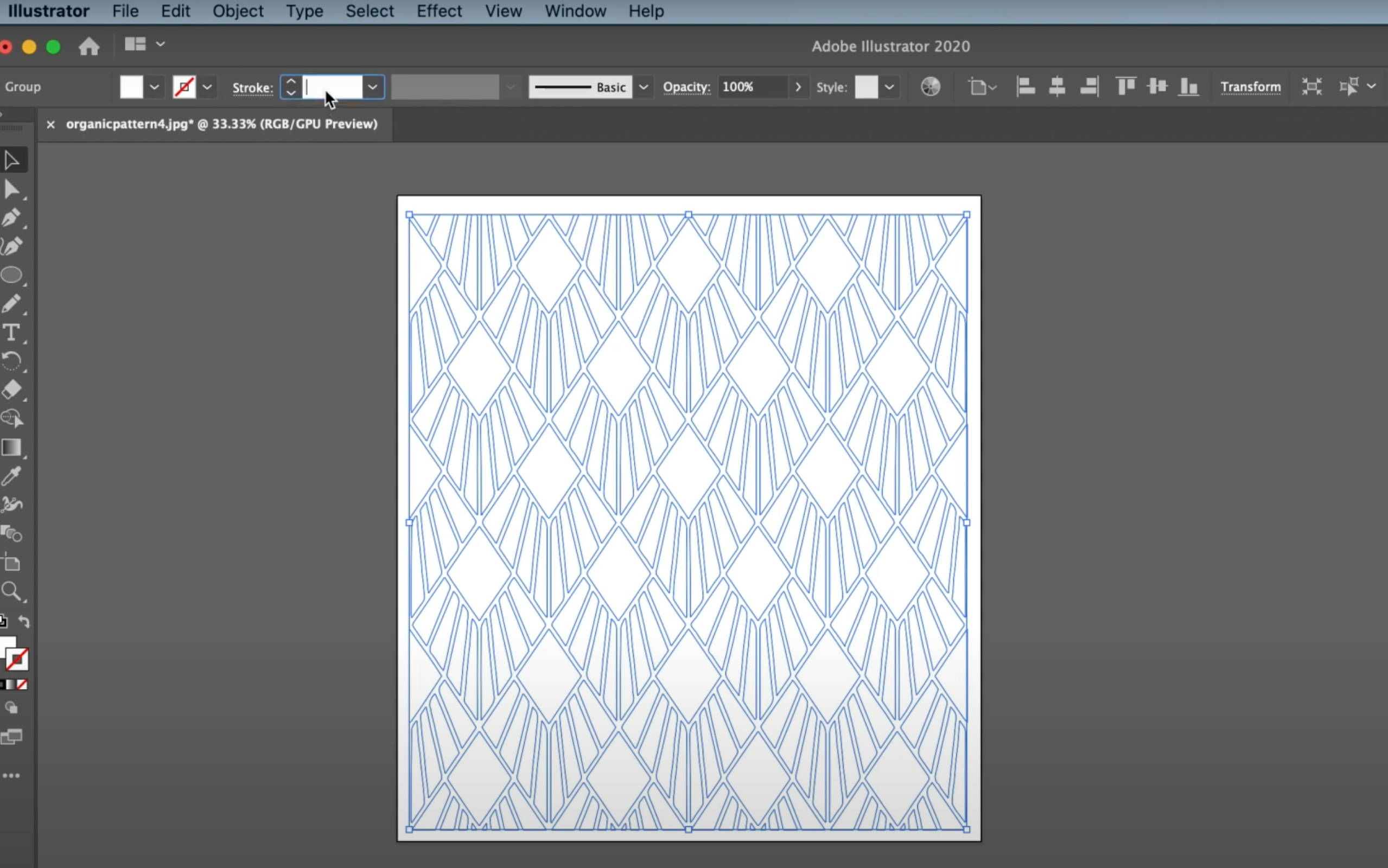Open the Select menu
The image size is (1388, 868).
[370, 11]
